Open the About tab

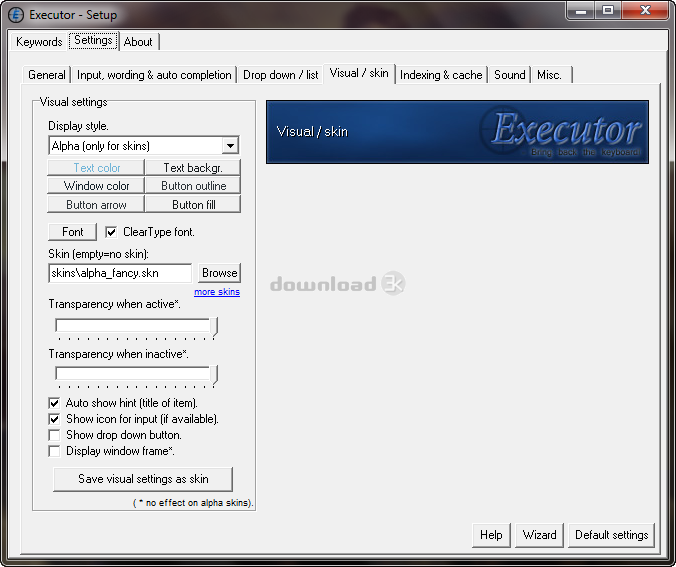[x=138, y=42]
